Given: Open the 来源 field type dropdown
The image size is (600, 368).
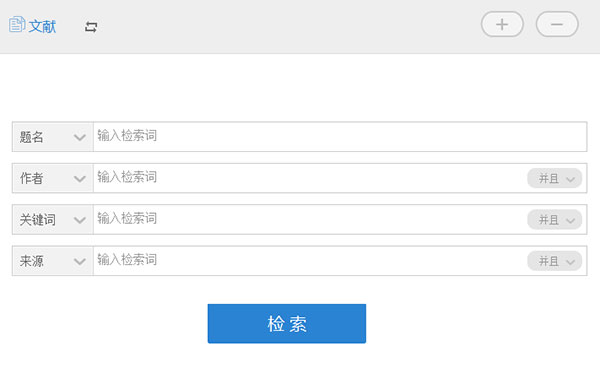Looking at the screenshot, I should pos(53,261).
